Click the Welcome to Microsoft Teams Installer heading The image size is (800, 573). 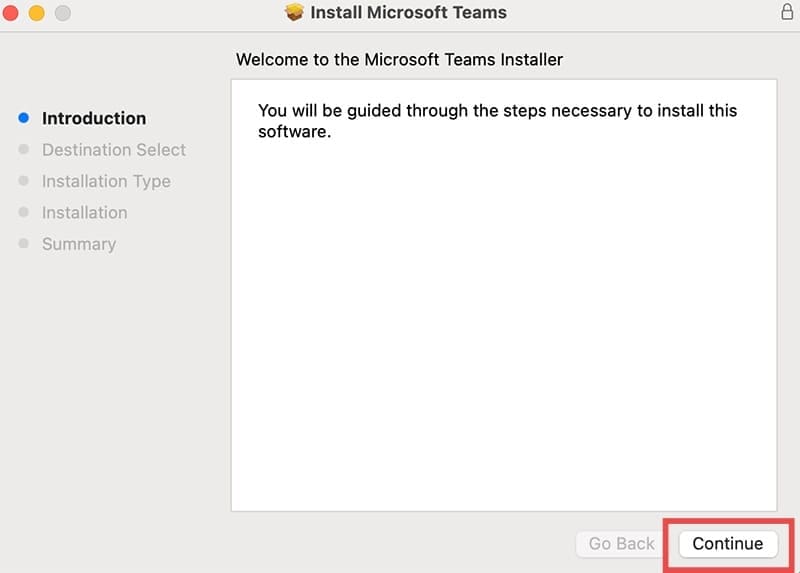point(399,60)
